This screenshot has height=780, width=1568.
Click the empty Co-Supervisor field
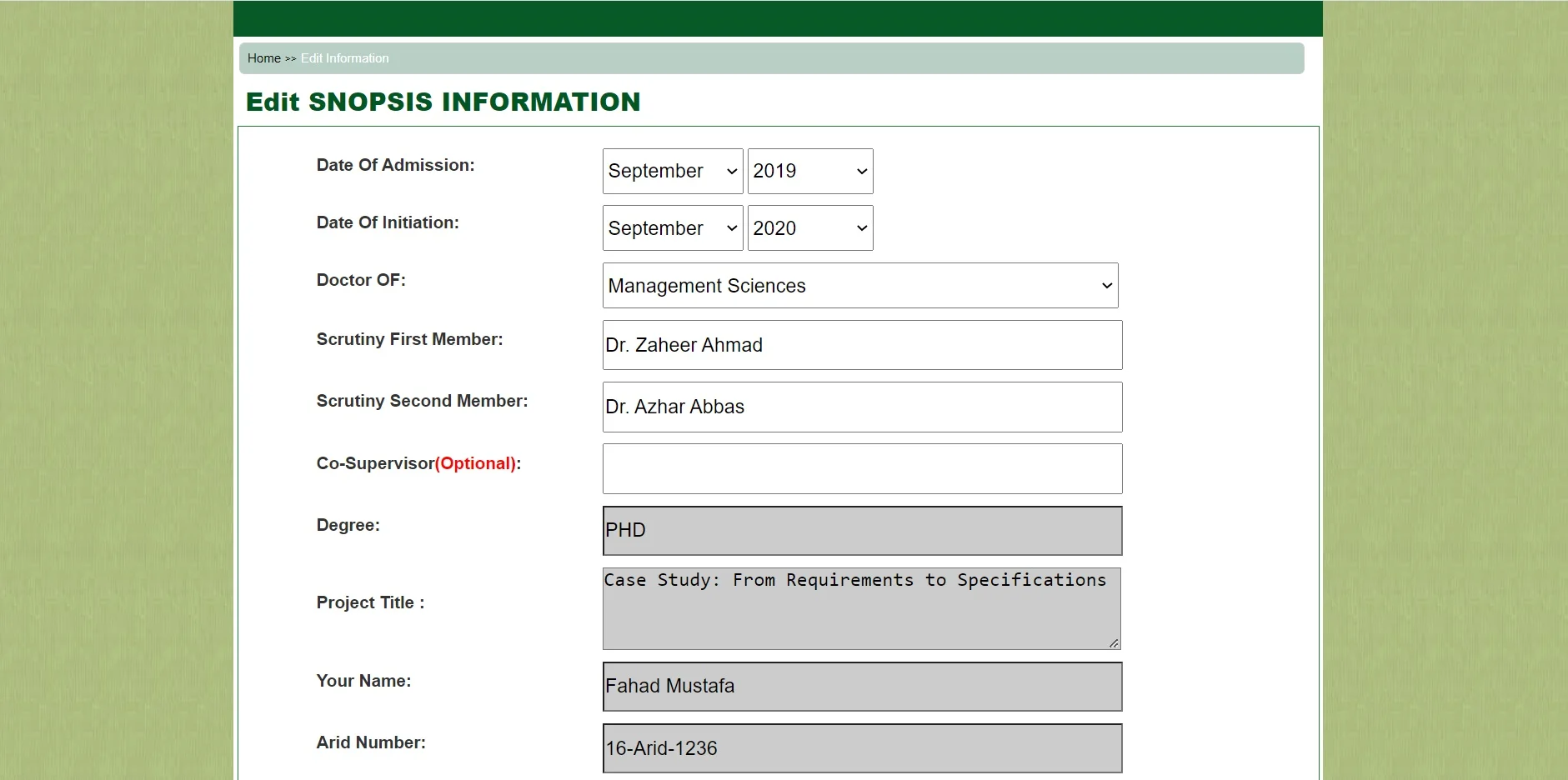pyautogui.click(x=862, y=468)
